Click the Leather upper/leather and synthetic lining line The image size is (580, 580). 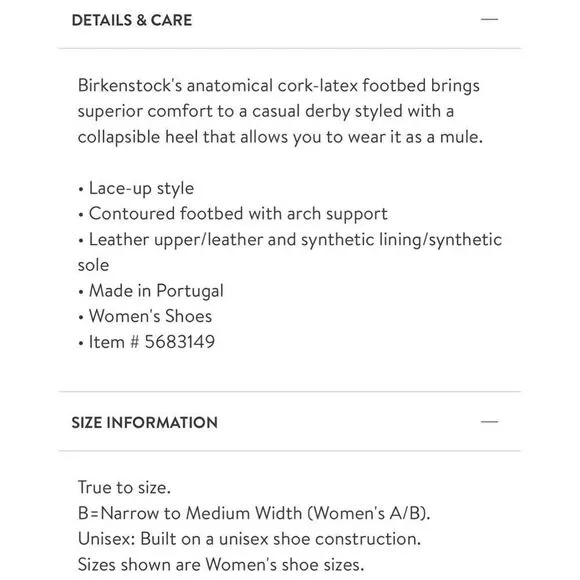290,239
